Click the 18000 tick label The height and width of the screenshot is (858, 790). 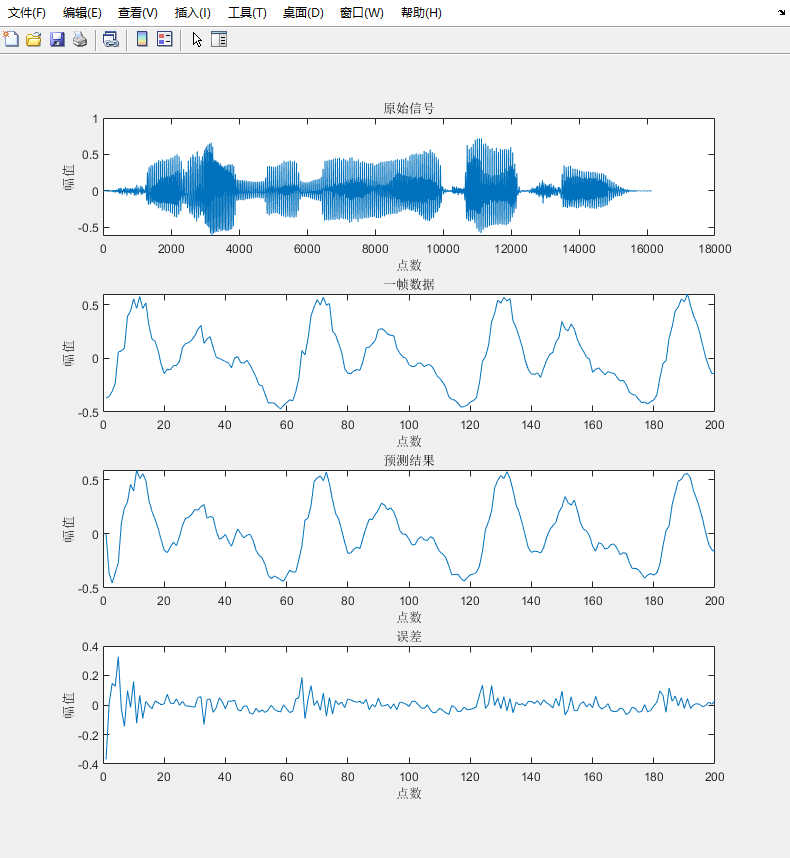(x=715, y=249)
